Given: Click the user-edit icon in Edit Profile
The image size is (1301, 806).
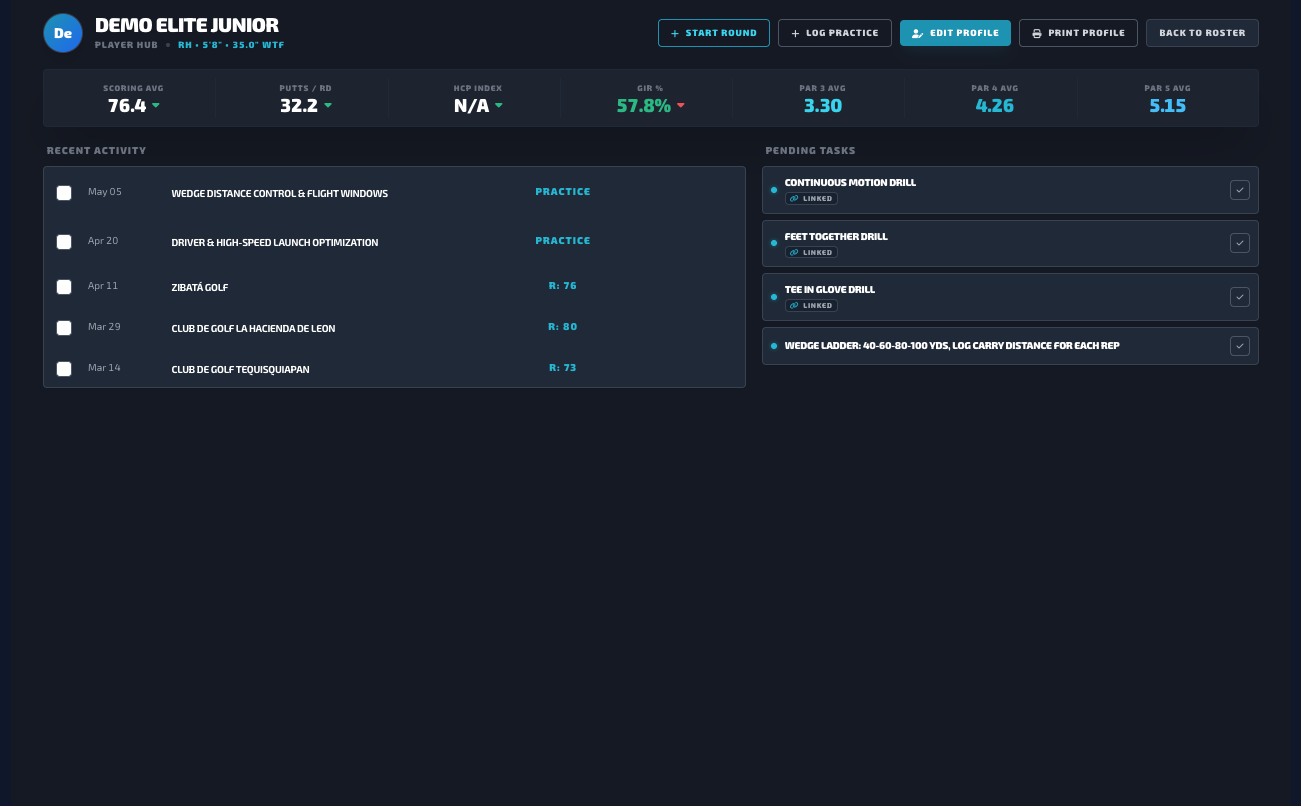Looking at the screenshot, I should (918, 33).
